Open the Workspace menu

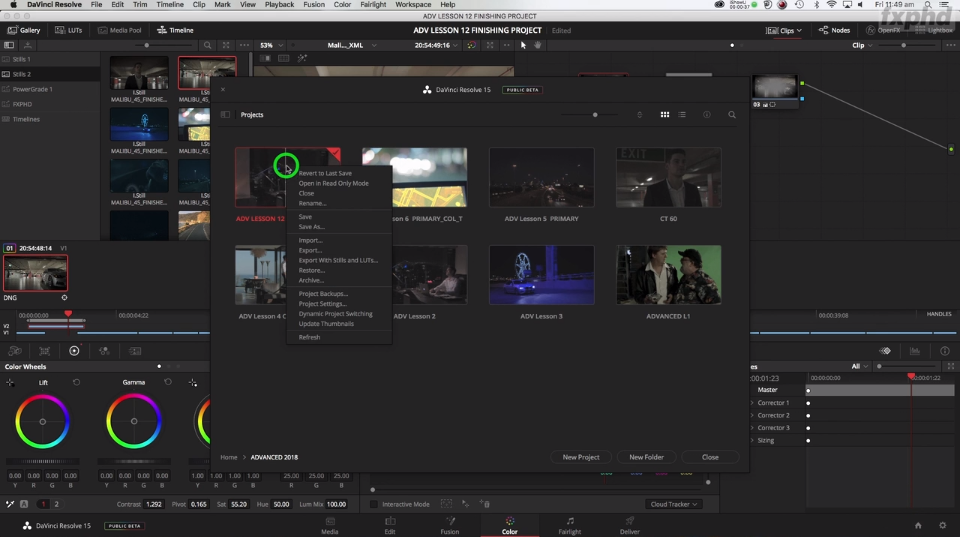(413, 4)
